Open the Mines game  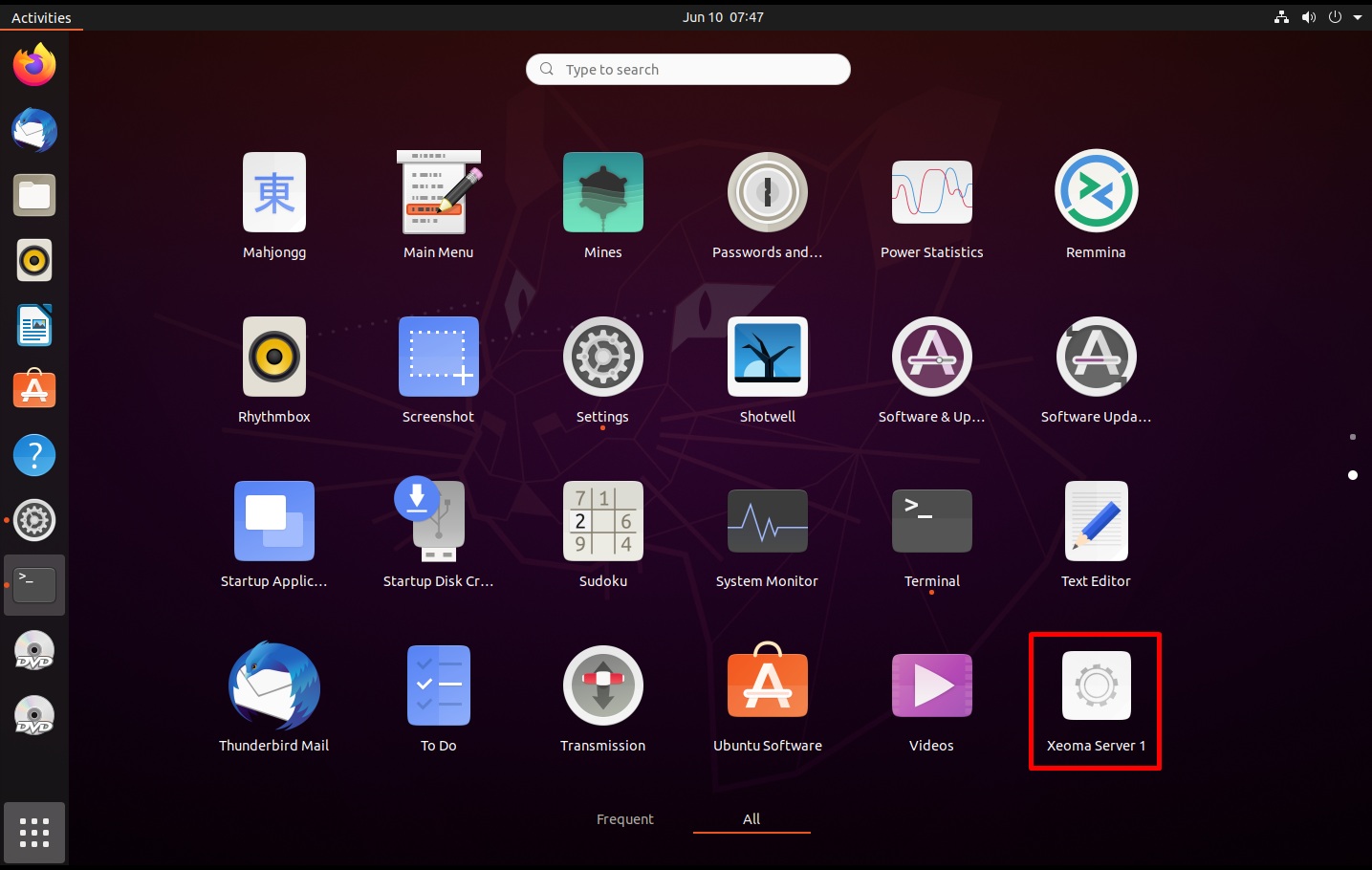(603, 205)
